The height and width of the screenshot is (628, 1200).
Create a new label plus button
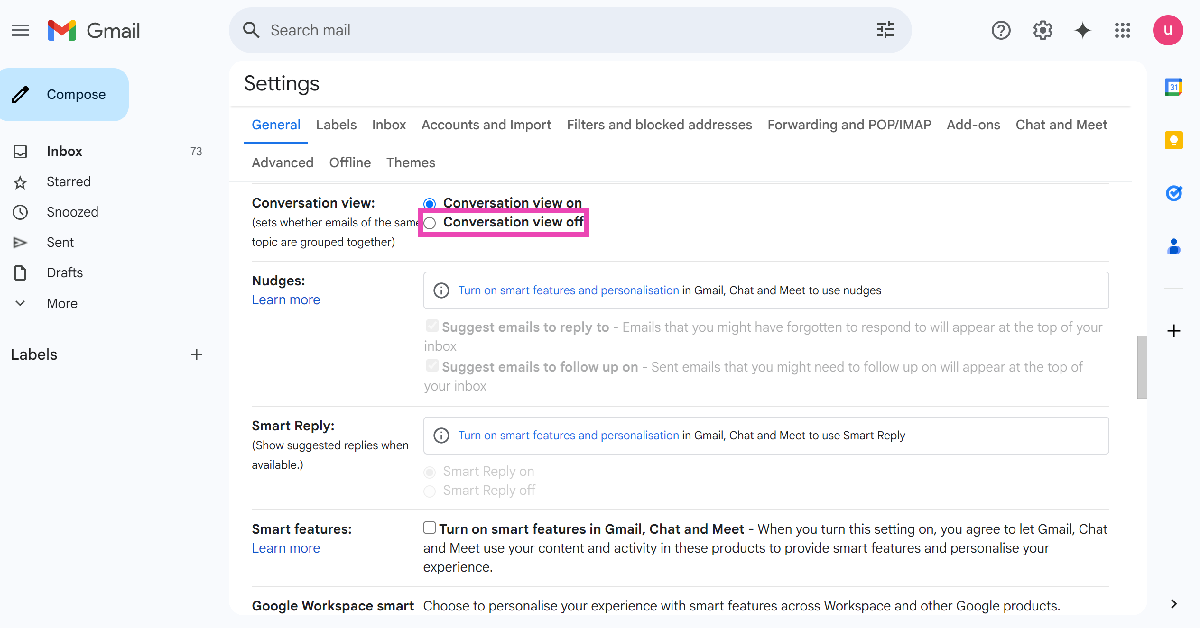pyautogui.click(x=197, y=355)
